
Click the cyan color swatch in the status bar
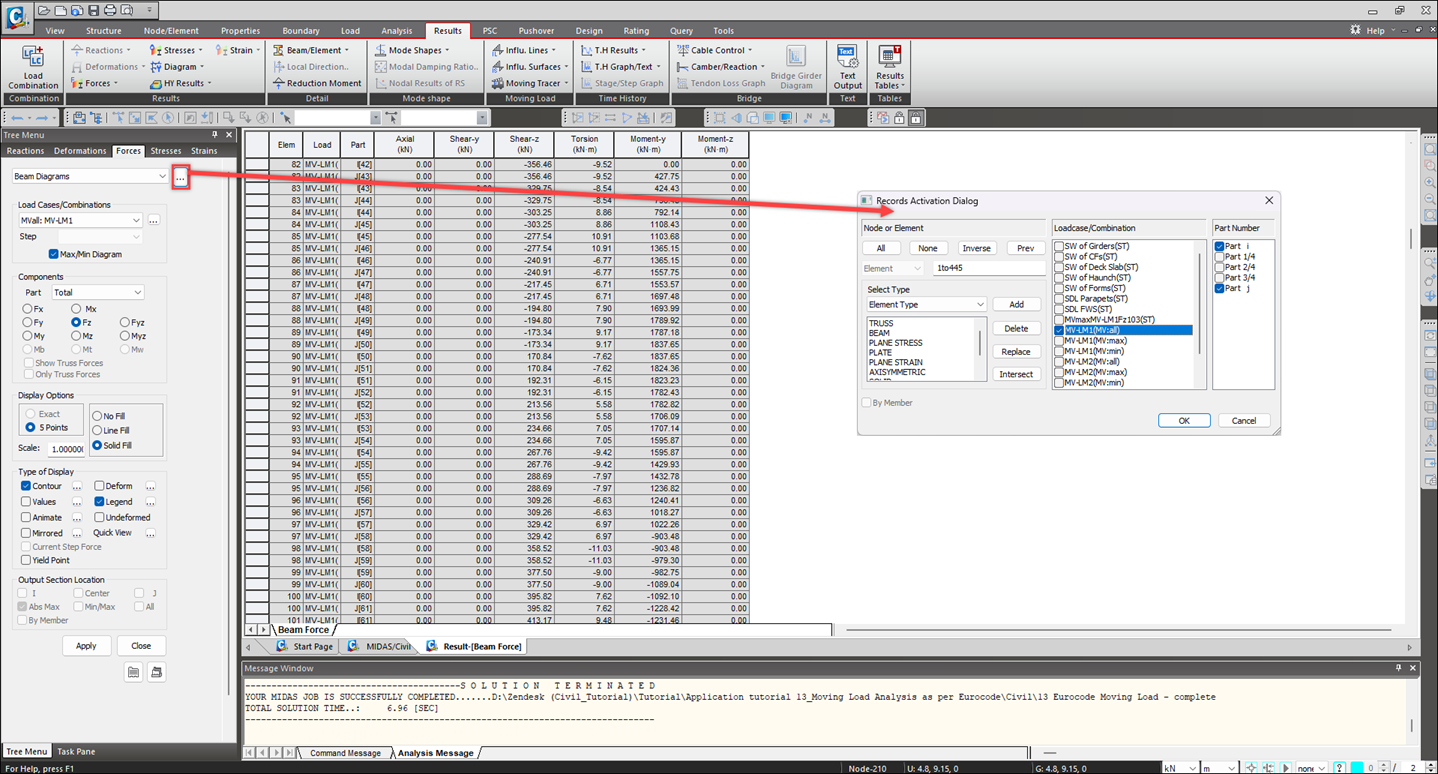(1356, 768)
